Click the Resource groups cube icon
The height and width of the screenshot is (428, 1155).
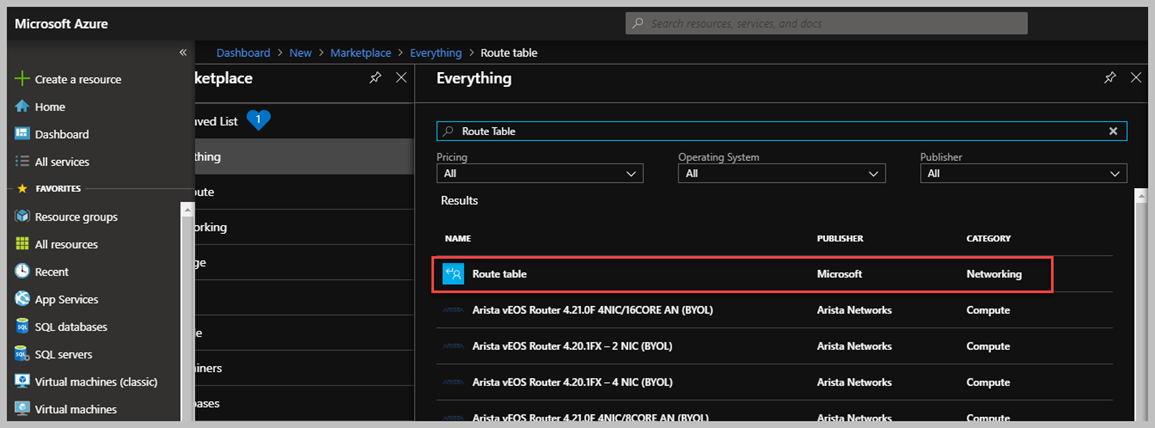[22, 217]
